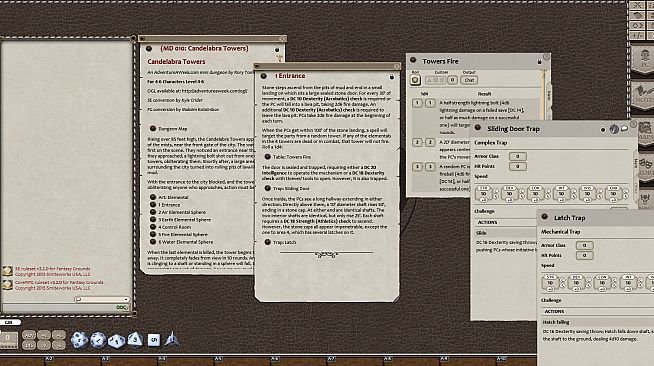This screenshot has height=366, width=654.
Task: Pick up the d8 die
Action: click(135, 339)
